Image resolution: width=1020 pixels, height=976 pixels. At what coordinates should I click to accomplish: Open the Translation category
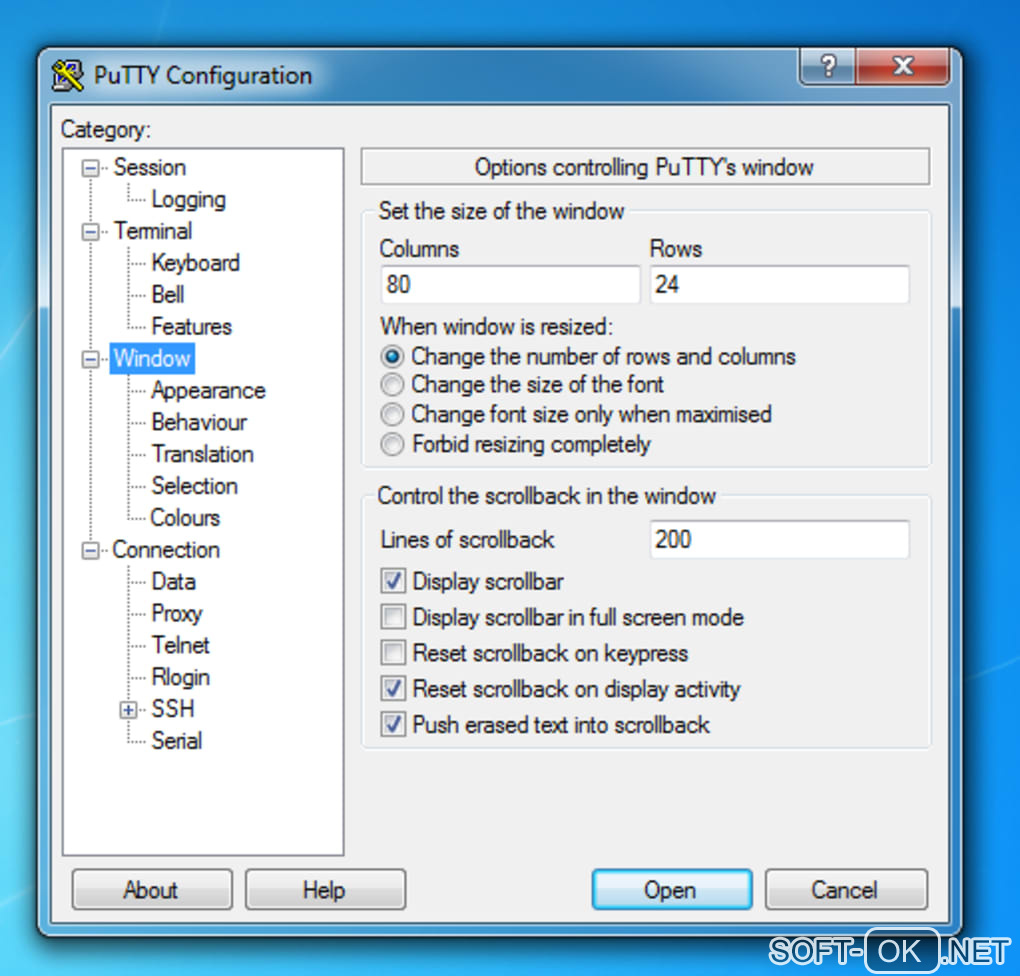[x=202, y=454]
